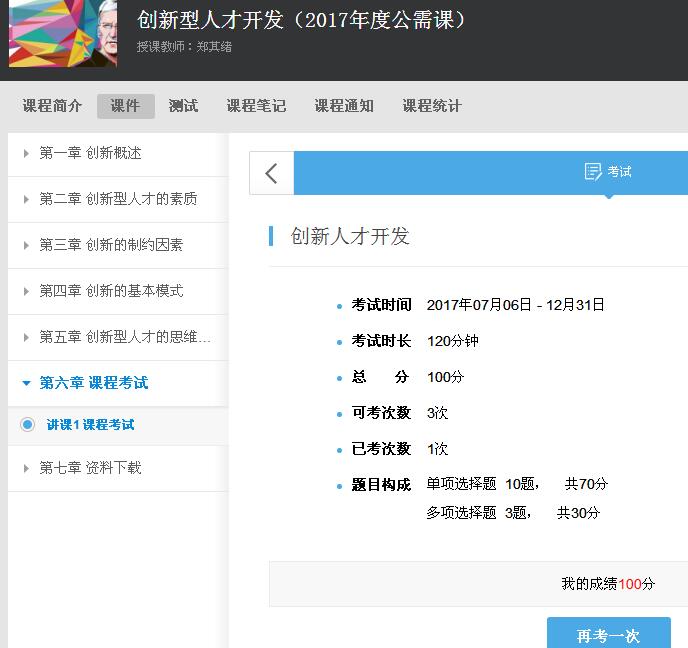Click the exam document icon in blue bar
This screenshot has width=688, height=648.
[593, 171]
